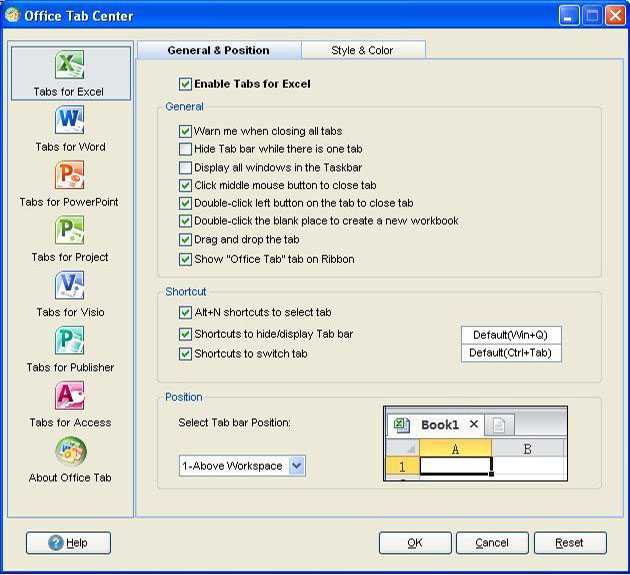630x575 pixels.
Task: Disable Drag and drop the tab
Action: pos(185,240)
